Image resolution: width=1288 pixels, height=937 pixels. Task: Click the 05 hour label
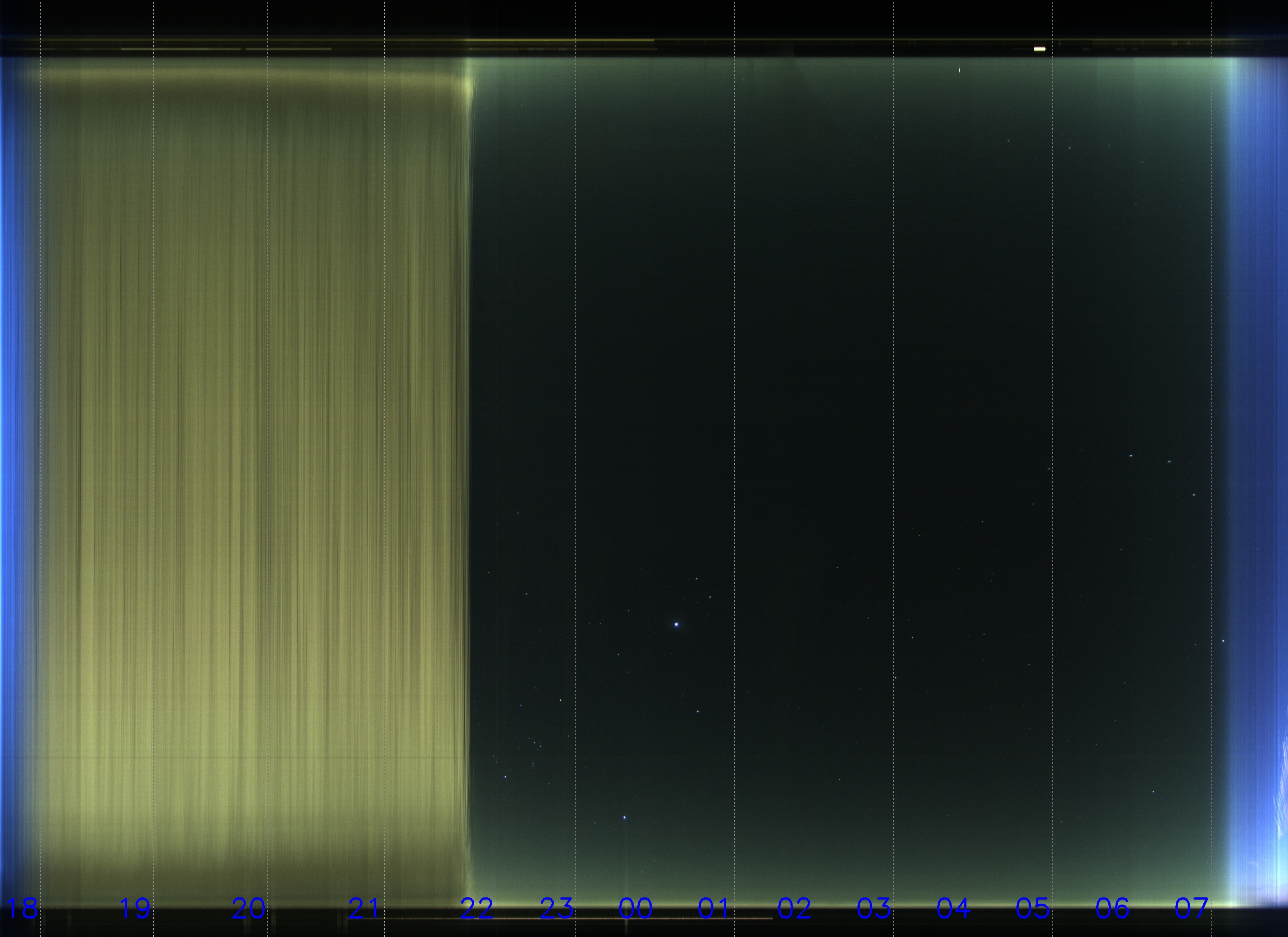(x=1033, y=908)
